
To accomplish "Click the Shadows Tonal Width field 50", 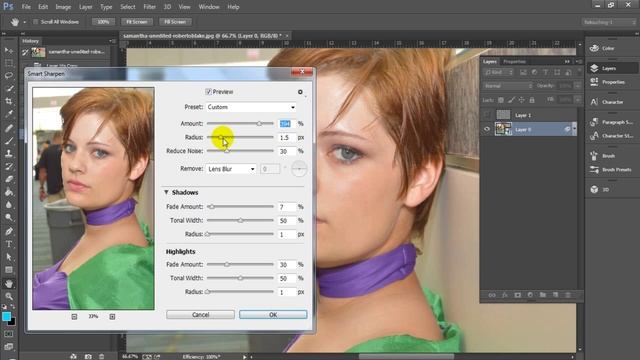I will [x=287, y=221].
